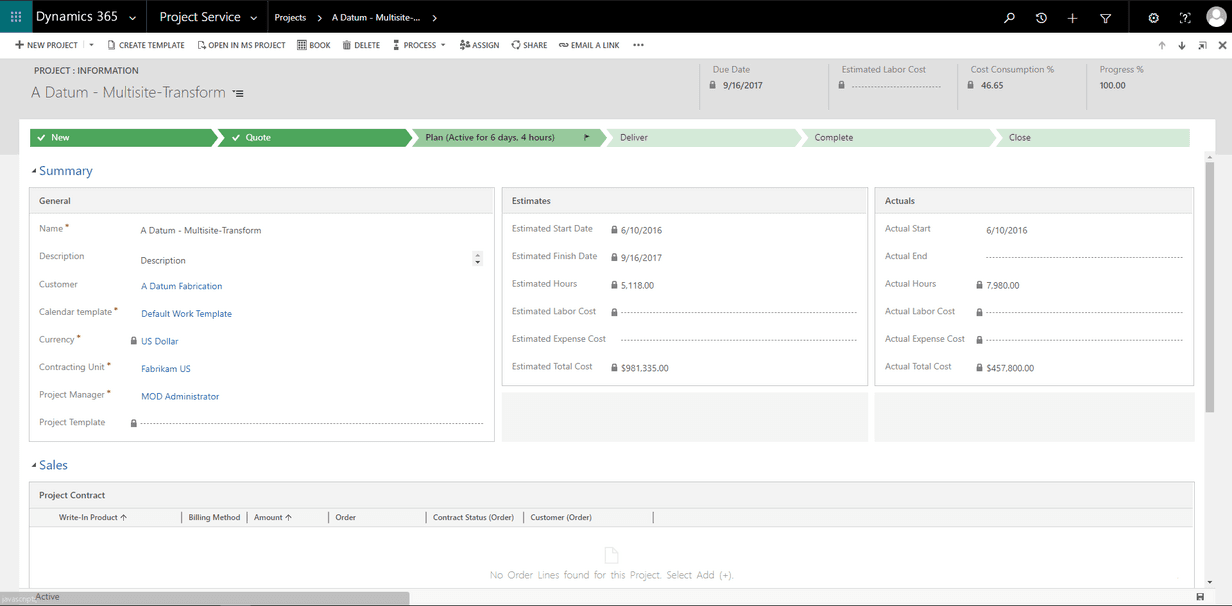Open the user profile avatar
The image size is (1232, 606).
[x=1215, y=17]
